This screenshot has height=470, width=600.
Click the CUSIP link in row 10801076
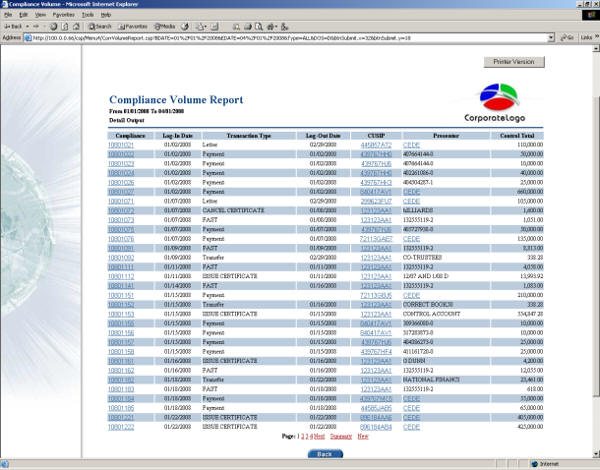point(376,239)
